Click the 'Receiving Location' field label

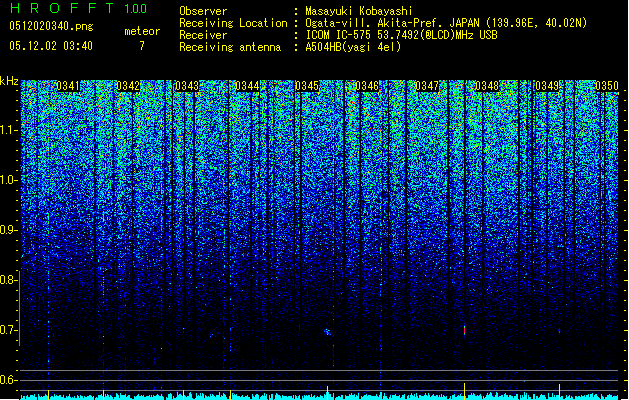[233, 23]
